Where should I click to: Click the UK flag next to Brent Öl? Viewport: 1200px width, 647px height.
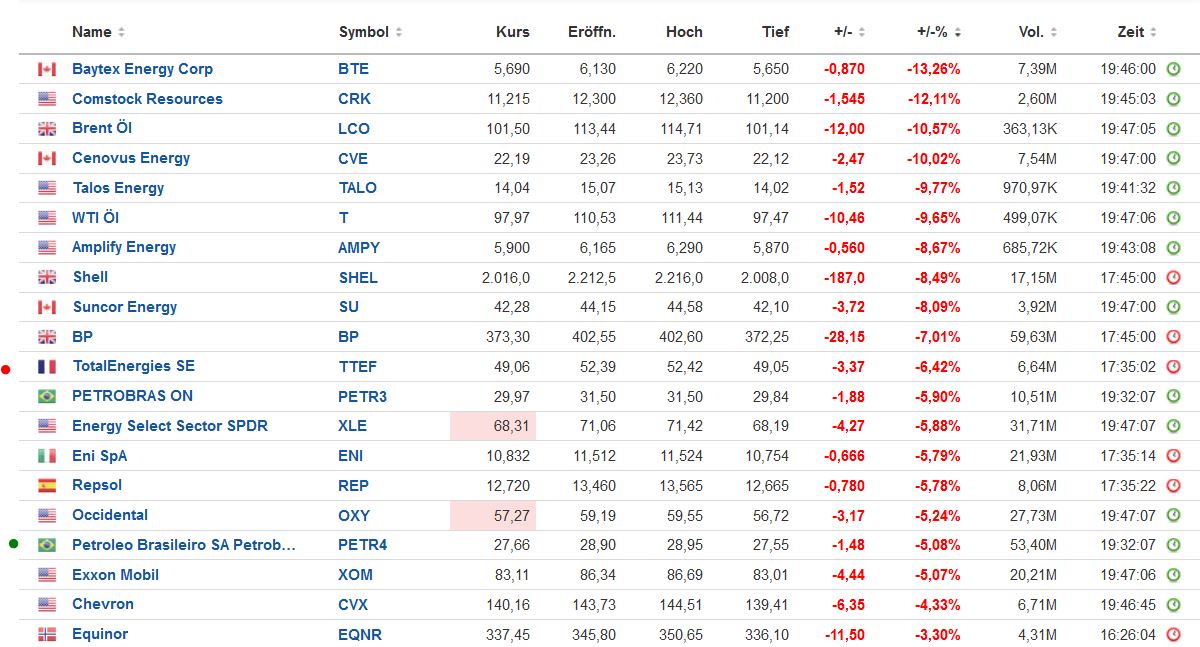tap(47, 129)
